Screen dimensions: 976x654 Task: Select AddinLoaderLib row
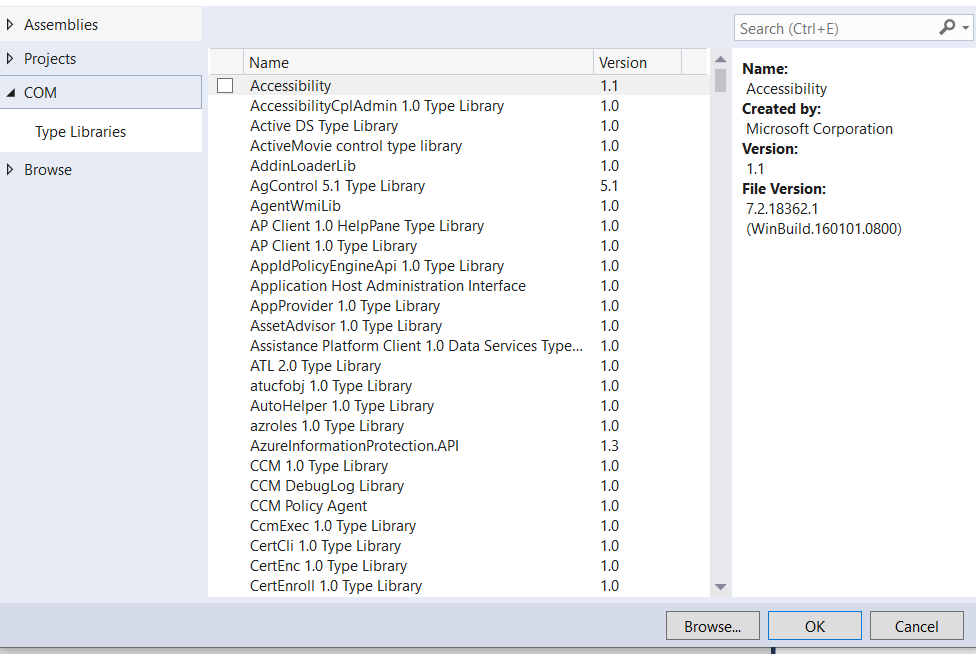click(x=459, y=166)
